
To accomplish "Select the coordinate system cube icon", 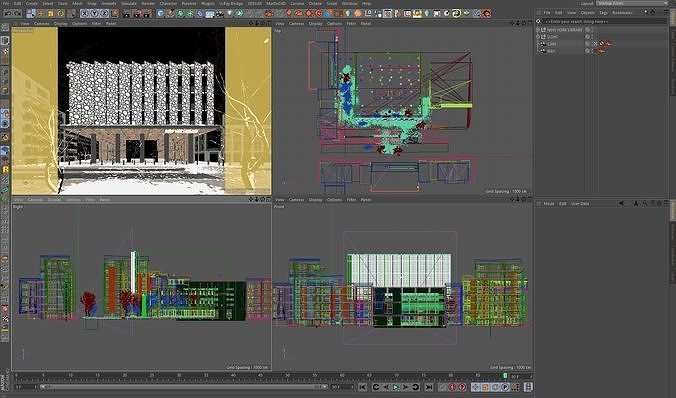I will (x=115, y=14).
